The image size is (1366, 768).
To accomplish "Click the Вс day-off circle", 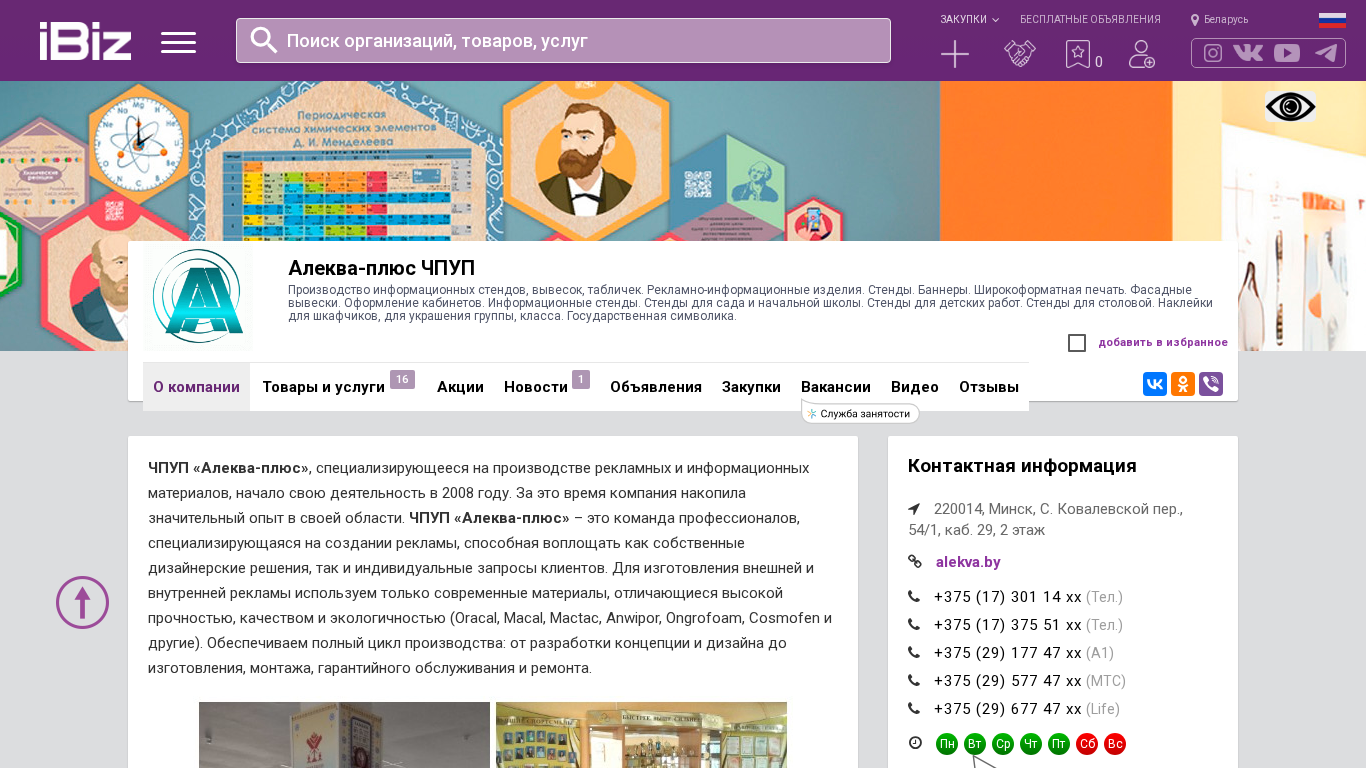I will tap(1115, 744).
